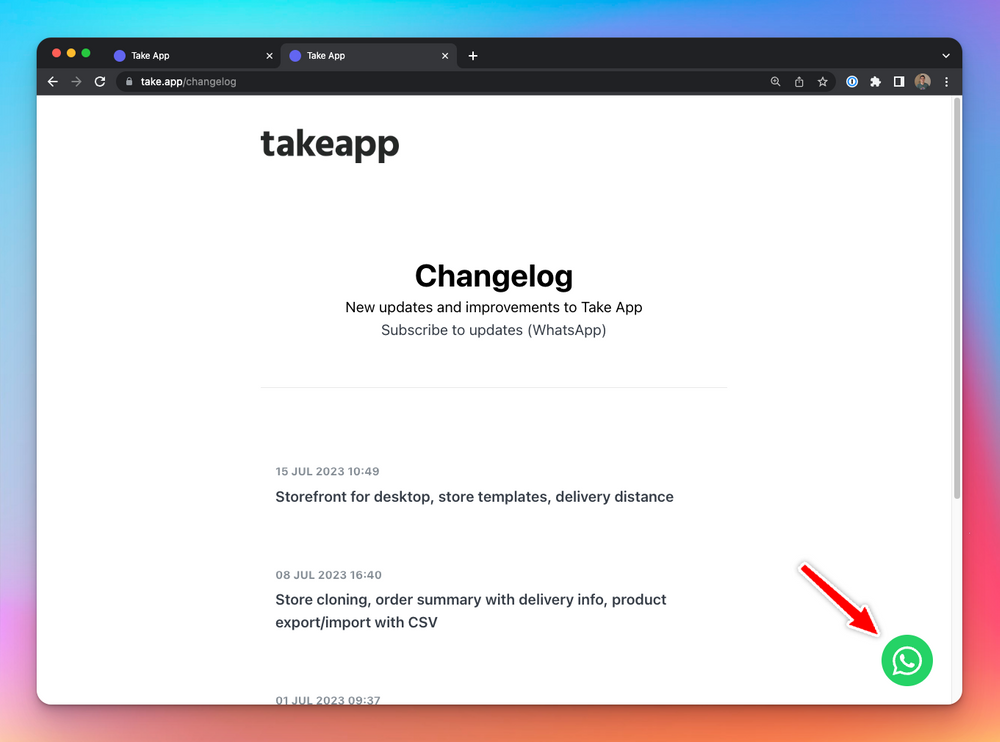
Task: Click the New updates and improvements subtitle
Action: pyautogui.click(x=494, y=308)
